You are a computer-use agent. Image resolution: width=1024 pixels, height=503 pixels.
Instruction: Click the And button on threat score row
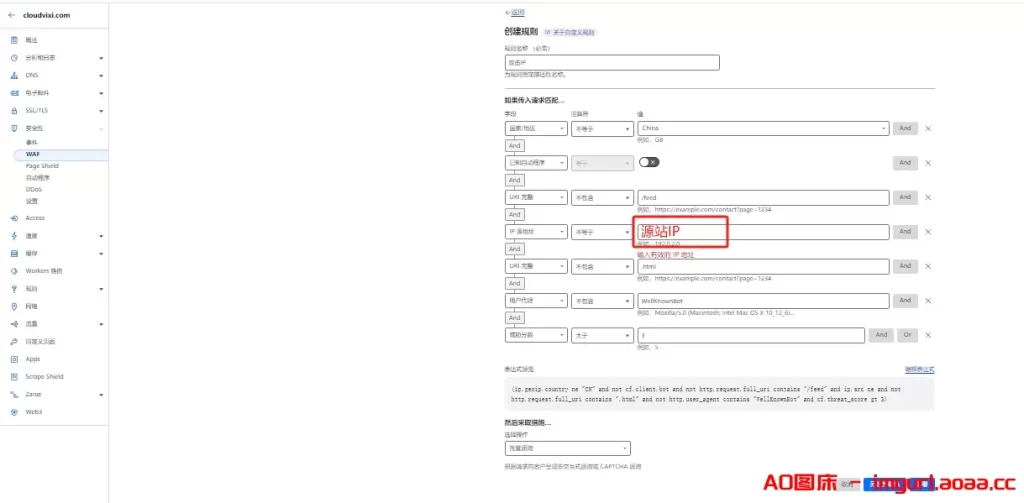[x=881, y=335]
